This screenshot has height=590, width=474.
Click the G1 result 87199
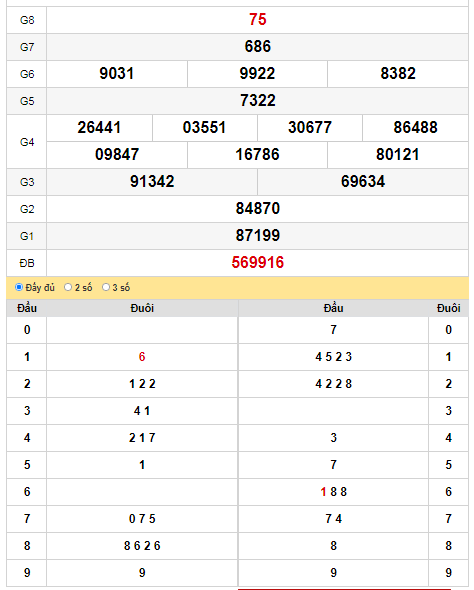pos(257,236)
